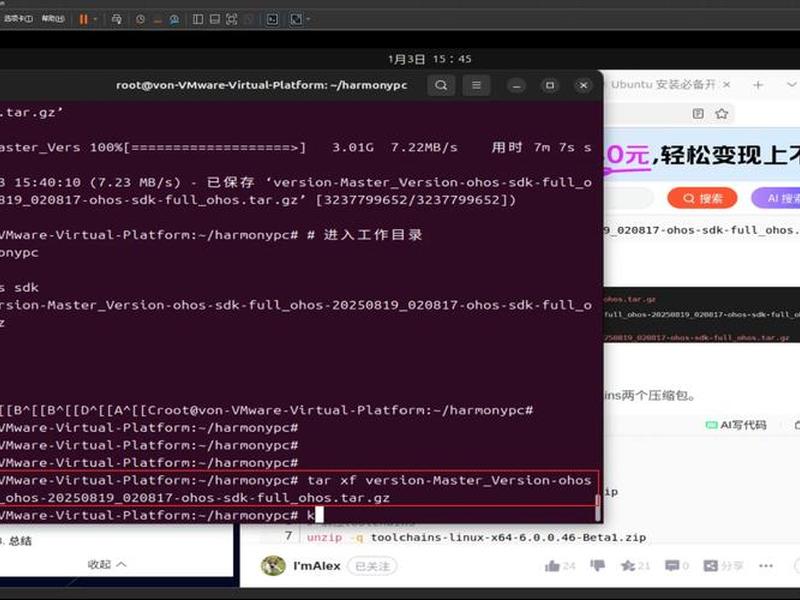Click the terminal prompt line with cursor
Image resolution: width=800 pixels, height=600 pixels.
[161, 515]
